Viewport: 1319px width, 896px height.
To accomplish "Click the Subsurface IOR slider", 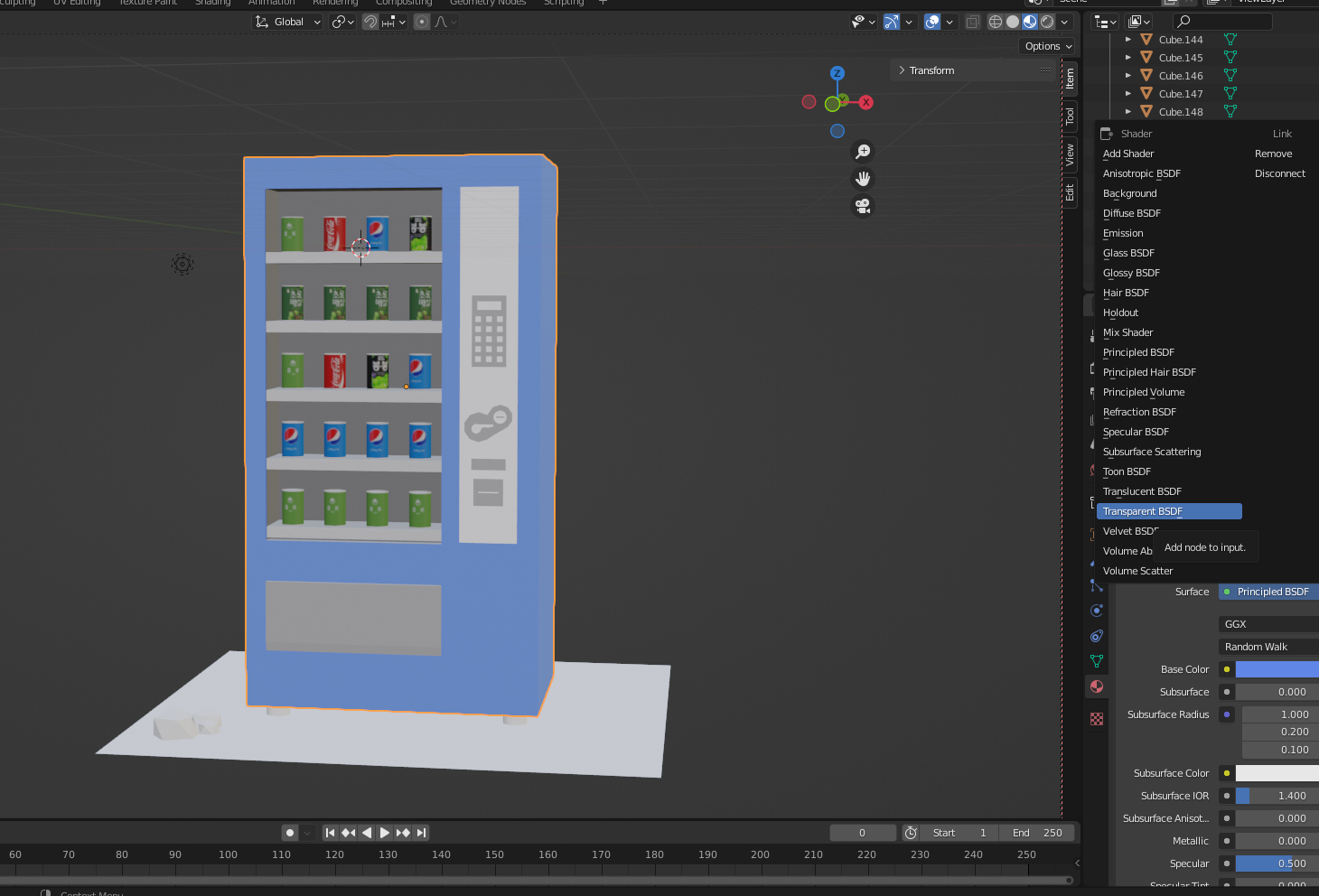I will [x=1277, y=796].
